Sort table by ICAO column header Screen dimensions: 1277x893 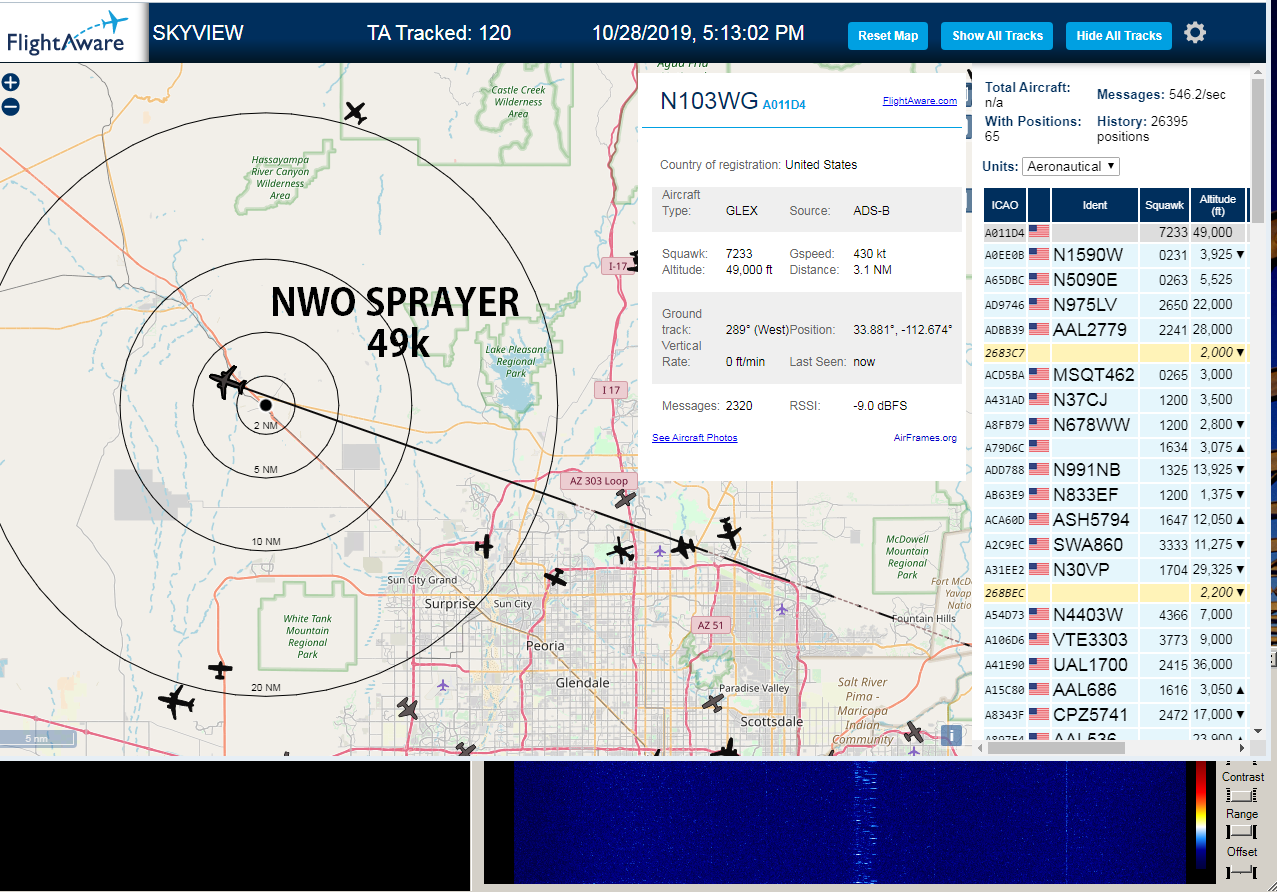[1005, 205]
